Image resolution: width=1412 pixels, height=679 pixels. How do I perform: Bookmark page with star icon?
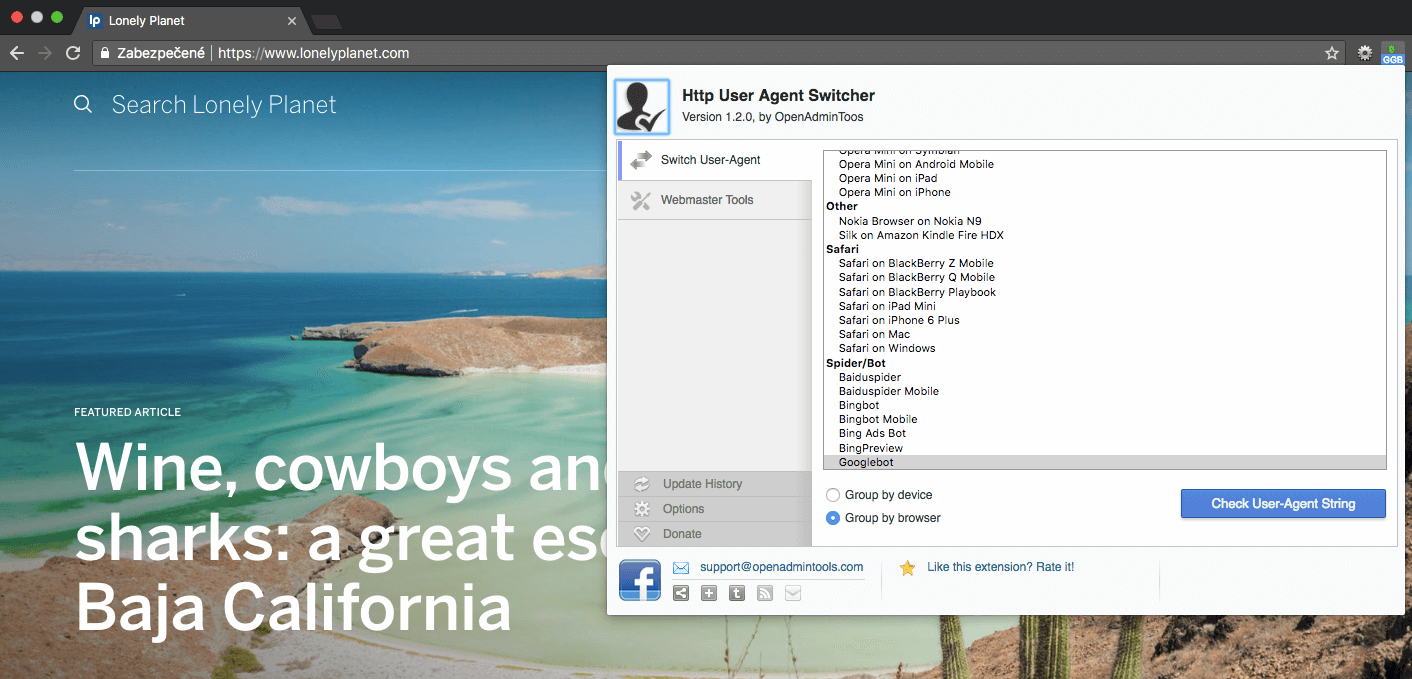click(x=1332, y=53)
